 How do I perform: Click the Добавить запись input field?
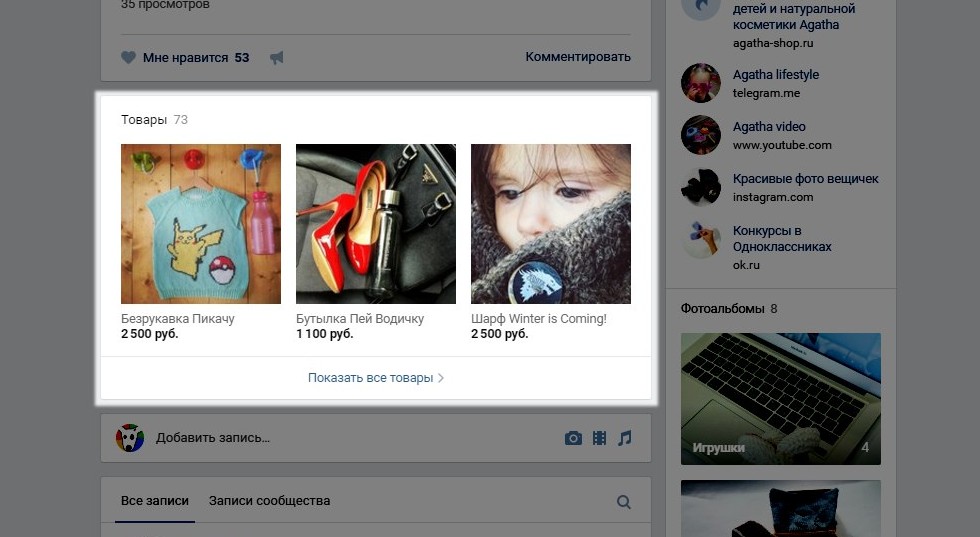pos(350,438)
